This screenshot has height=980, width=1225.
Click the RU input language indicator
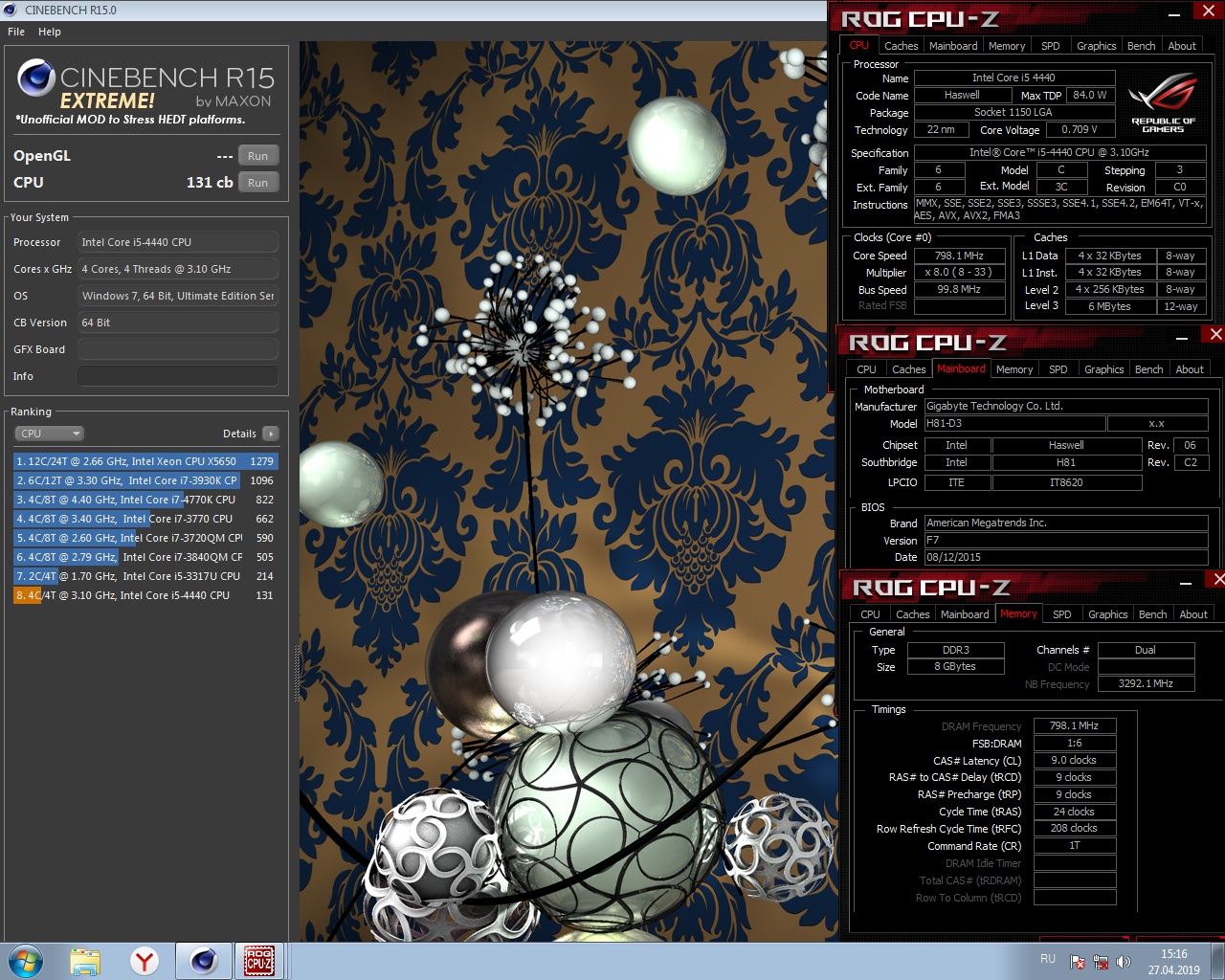1048,959
